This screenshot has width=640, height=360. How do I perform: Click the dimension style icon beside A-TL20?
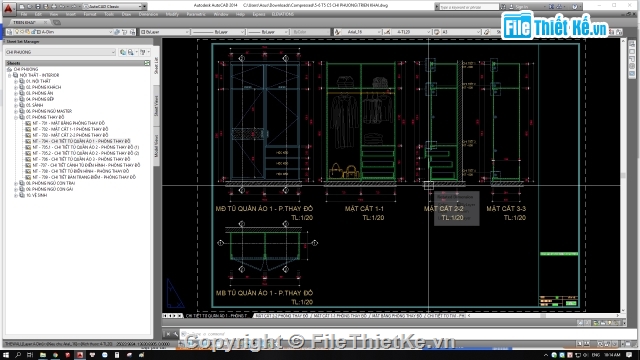(387, 32)
